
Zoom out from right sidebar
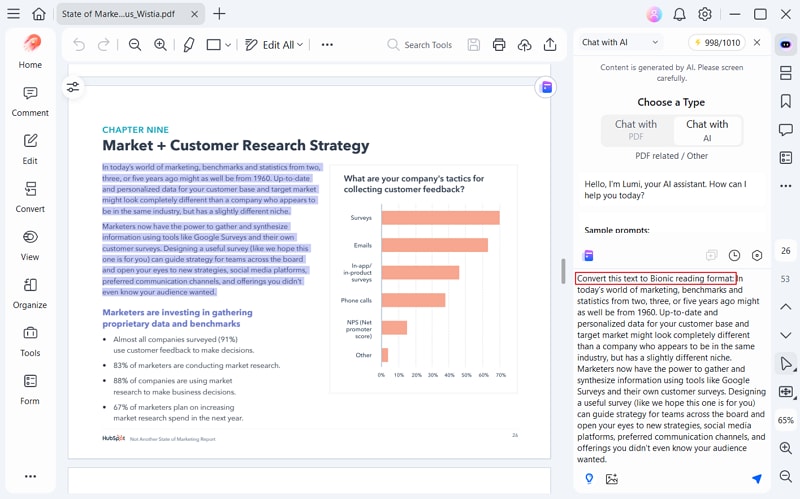786,477
